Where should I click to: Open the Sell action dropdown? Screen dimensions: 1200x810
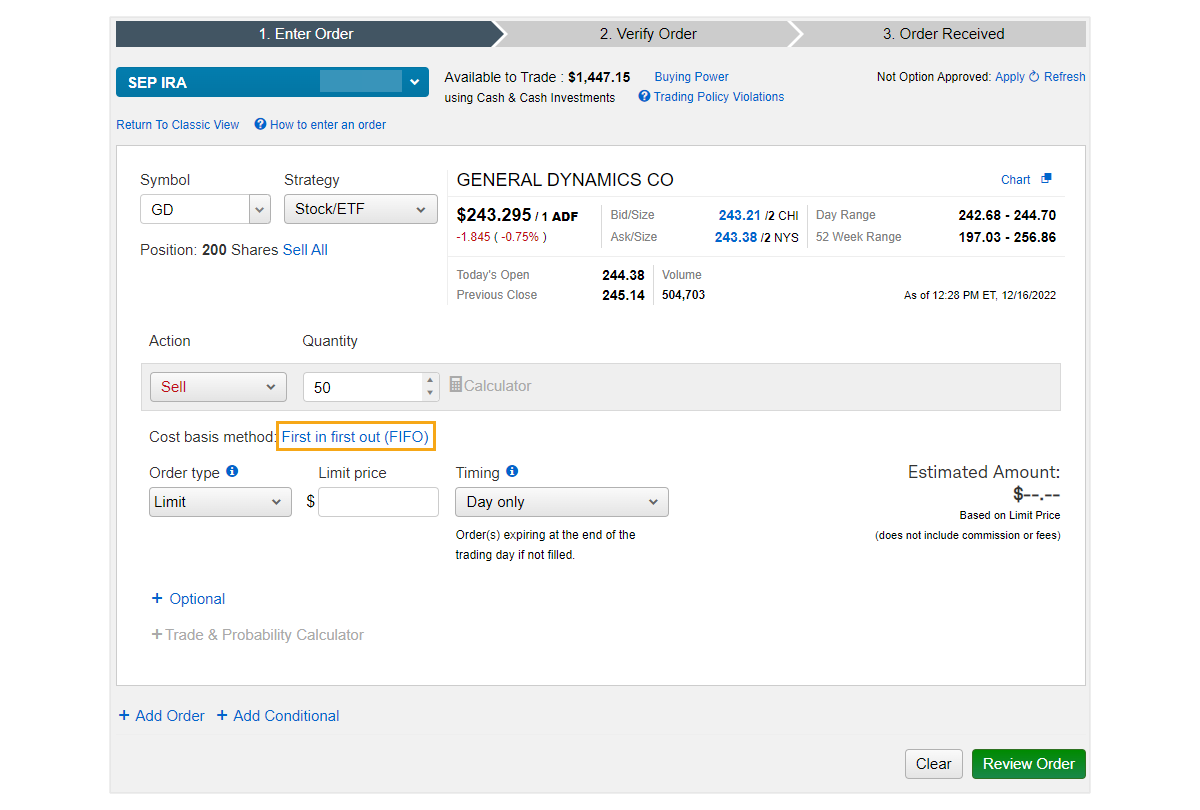(x=218, y=387)
